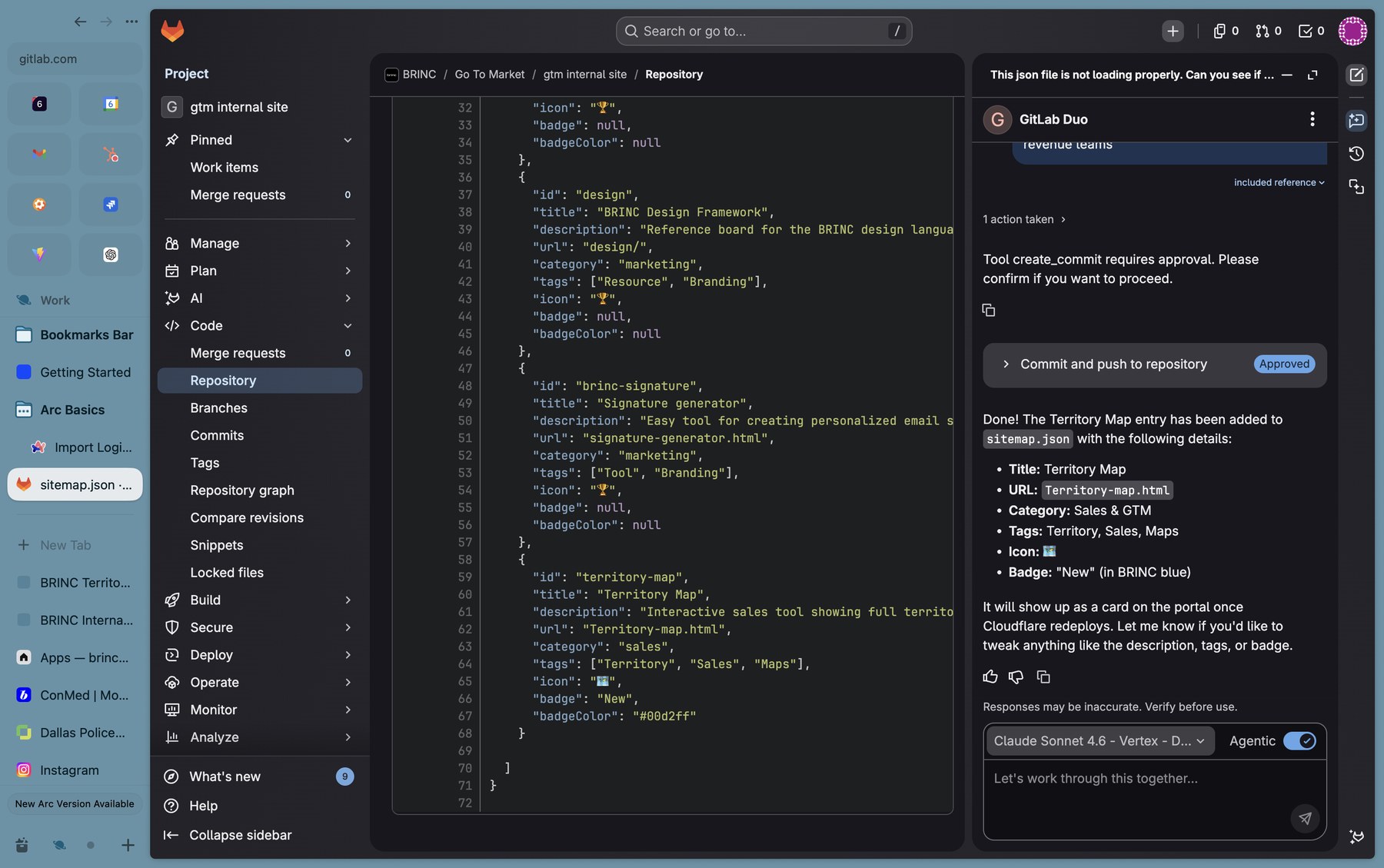The width and height of the screenshot is (1384, 868).
Task: Open the Claude Sonnet 4.6 model dropdown
Action: (1100, 741)
